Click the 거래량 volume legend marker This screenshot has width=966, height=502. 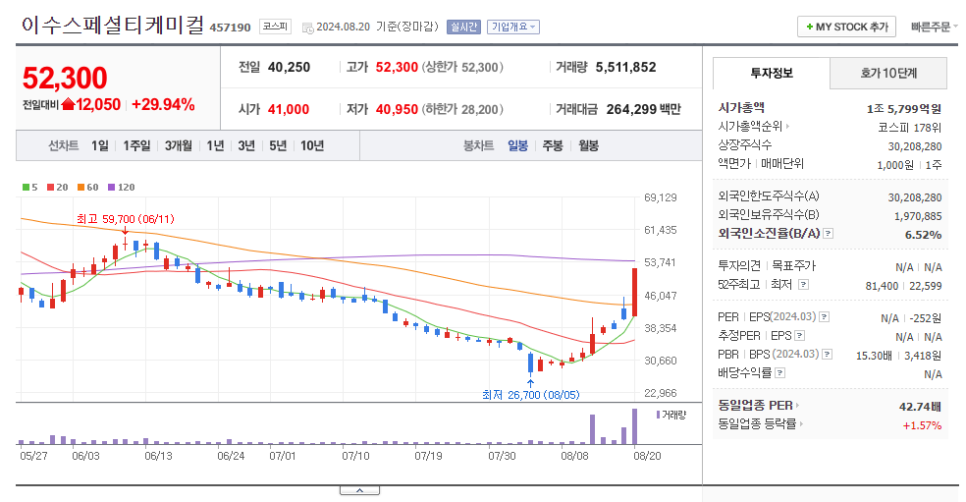coord(670,415)
